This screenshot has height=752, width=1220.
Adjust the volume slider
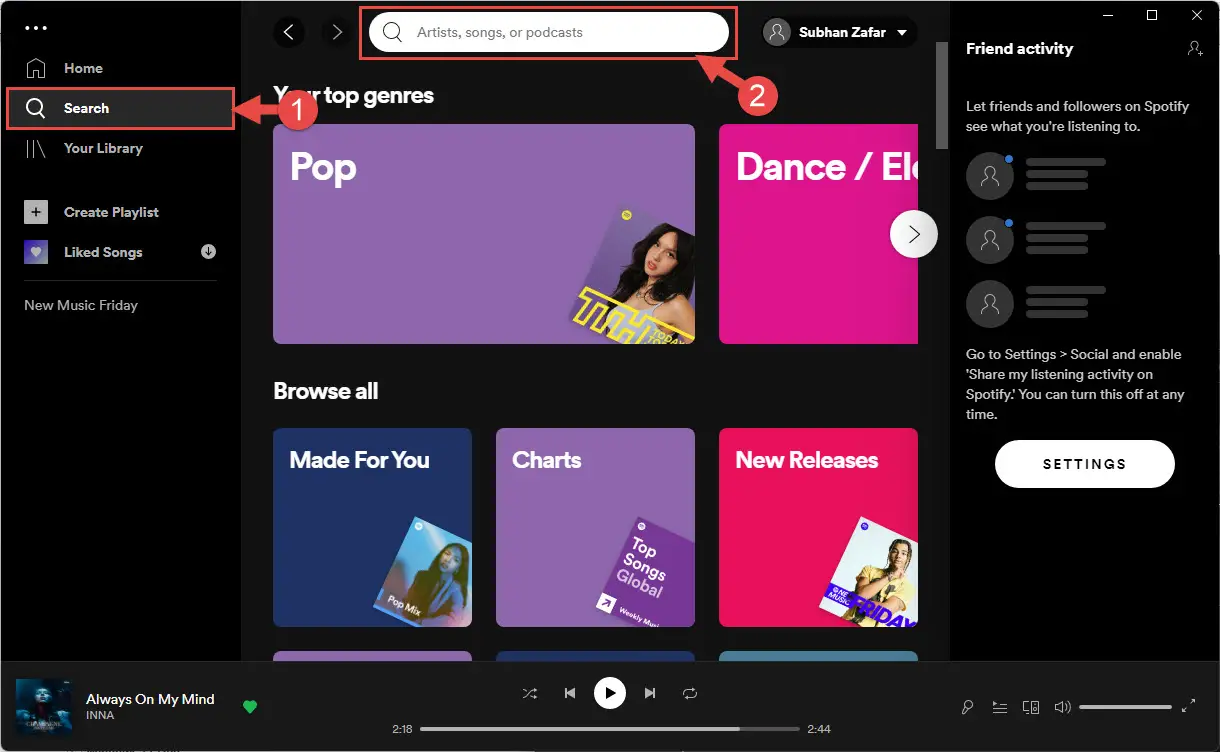(1125, 707)
